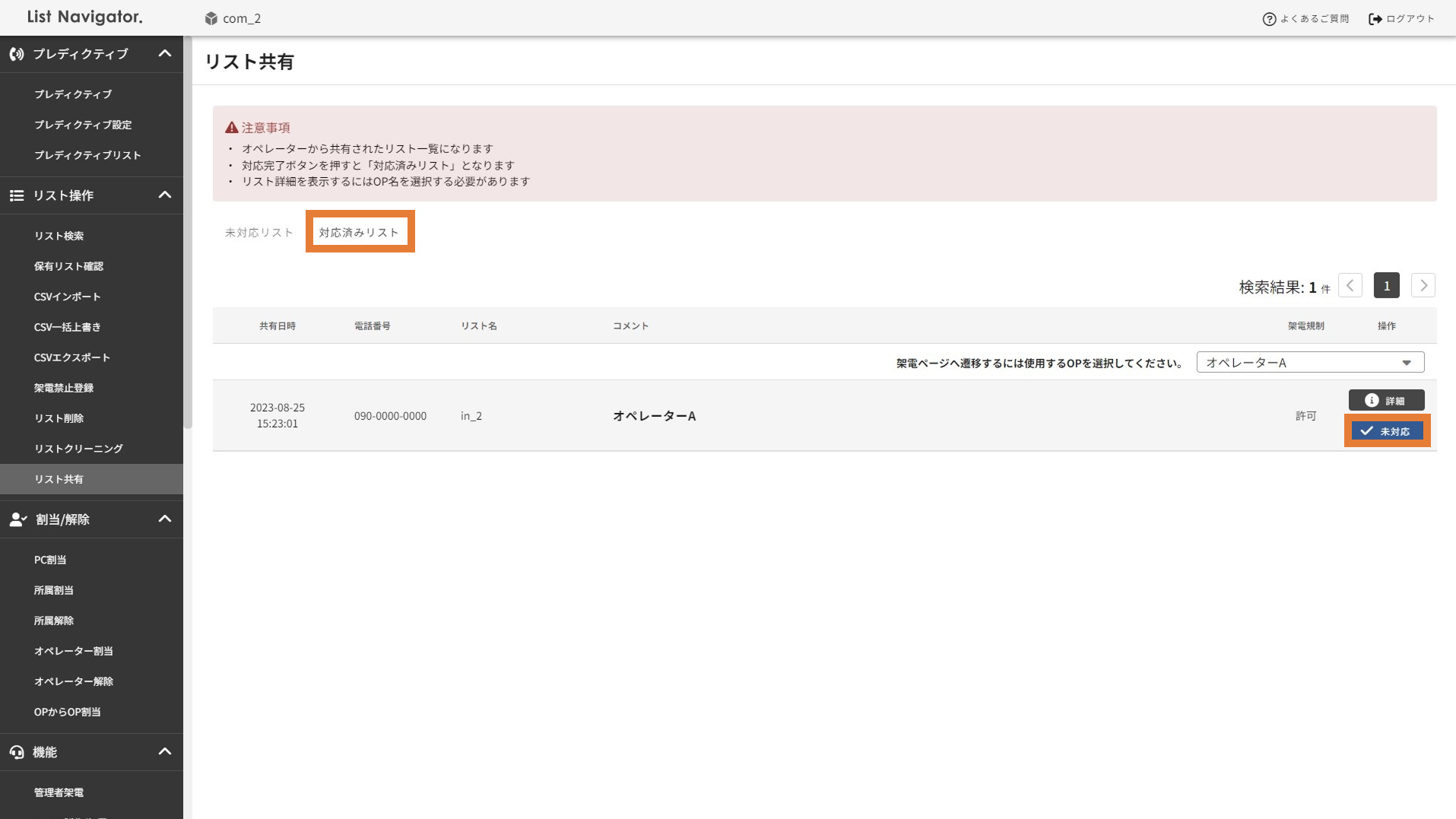Go to next results page
1456x819 pixels.
pyautogui.click(x=1423, y=286)
